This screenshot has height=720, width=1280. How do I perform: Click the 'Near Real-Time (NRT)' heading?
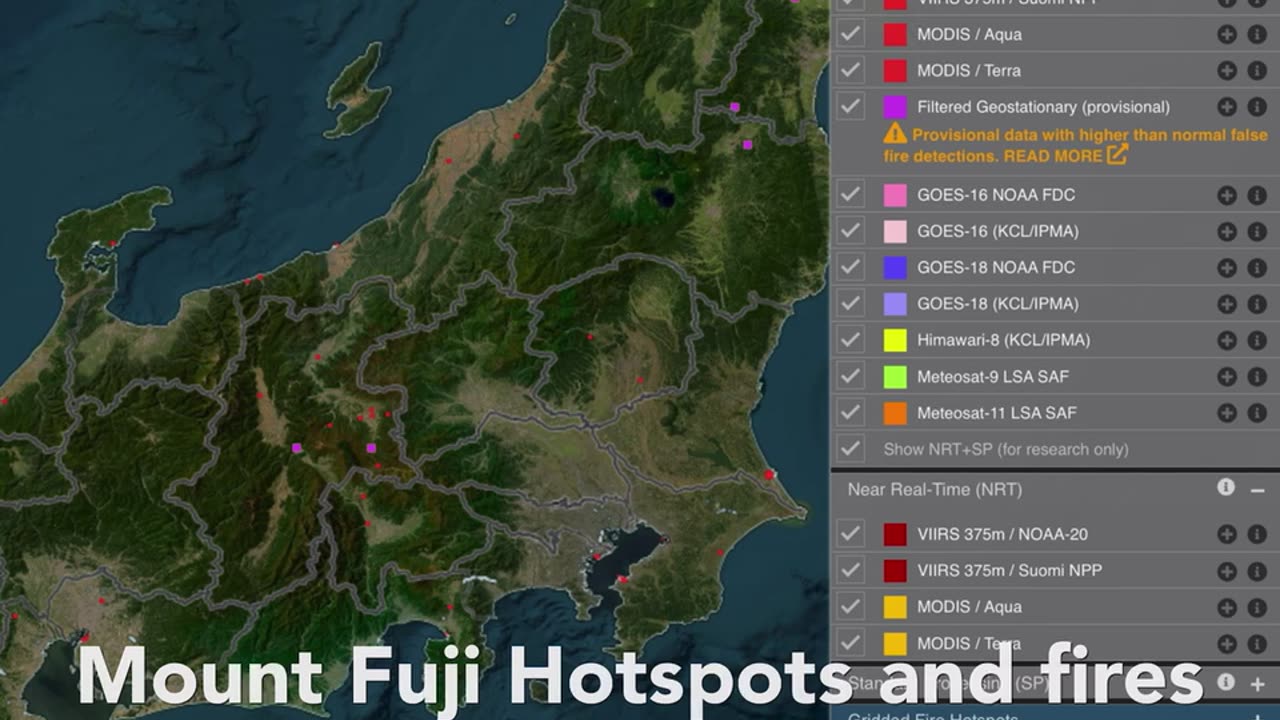point(934,489)
